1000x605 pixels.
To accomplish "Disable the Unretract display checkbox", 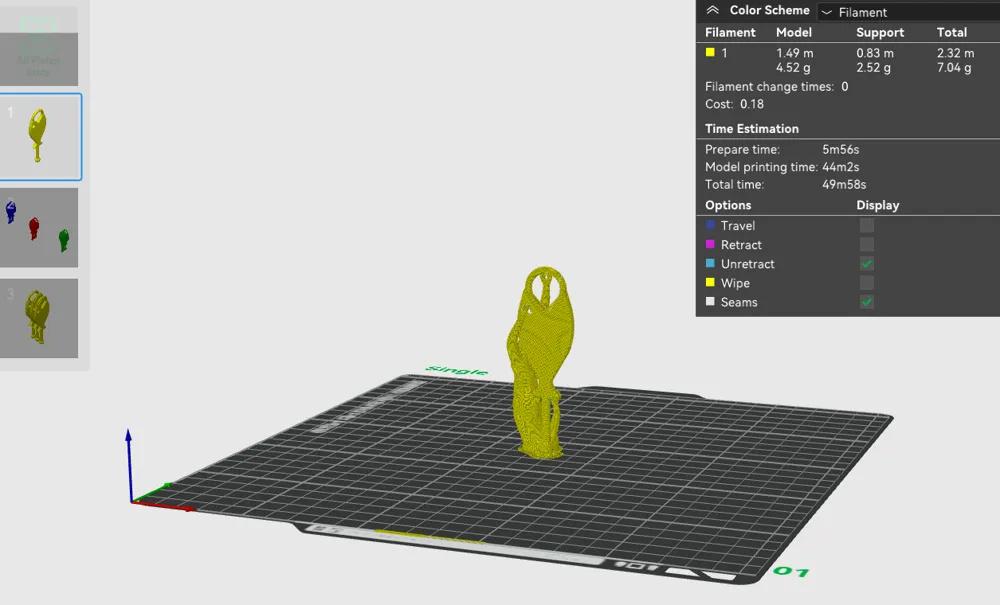I will [866, 263].
